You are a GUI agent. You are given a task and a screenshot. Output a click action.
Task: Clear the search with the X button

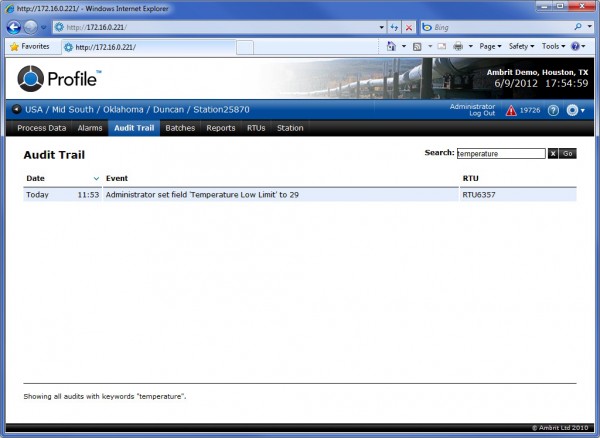coord(553,153)
